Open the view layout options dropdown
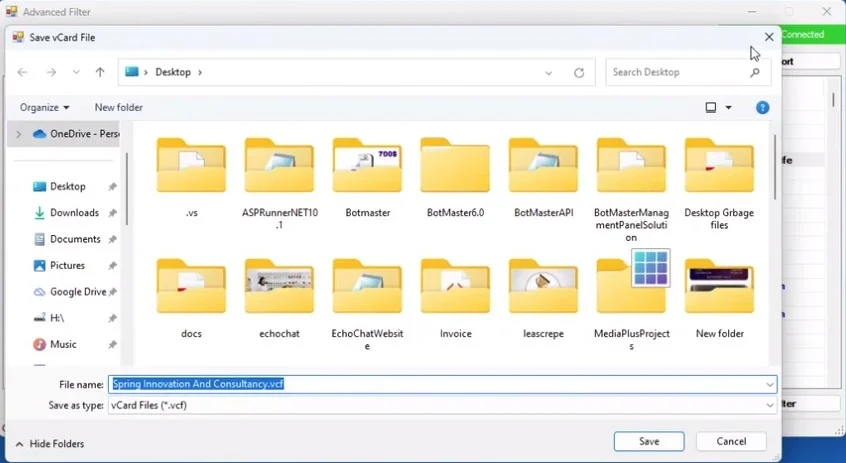 tap(728, 107)
